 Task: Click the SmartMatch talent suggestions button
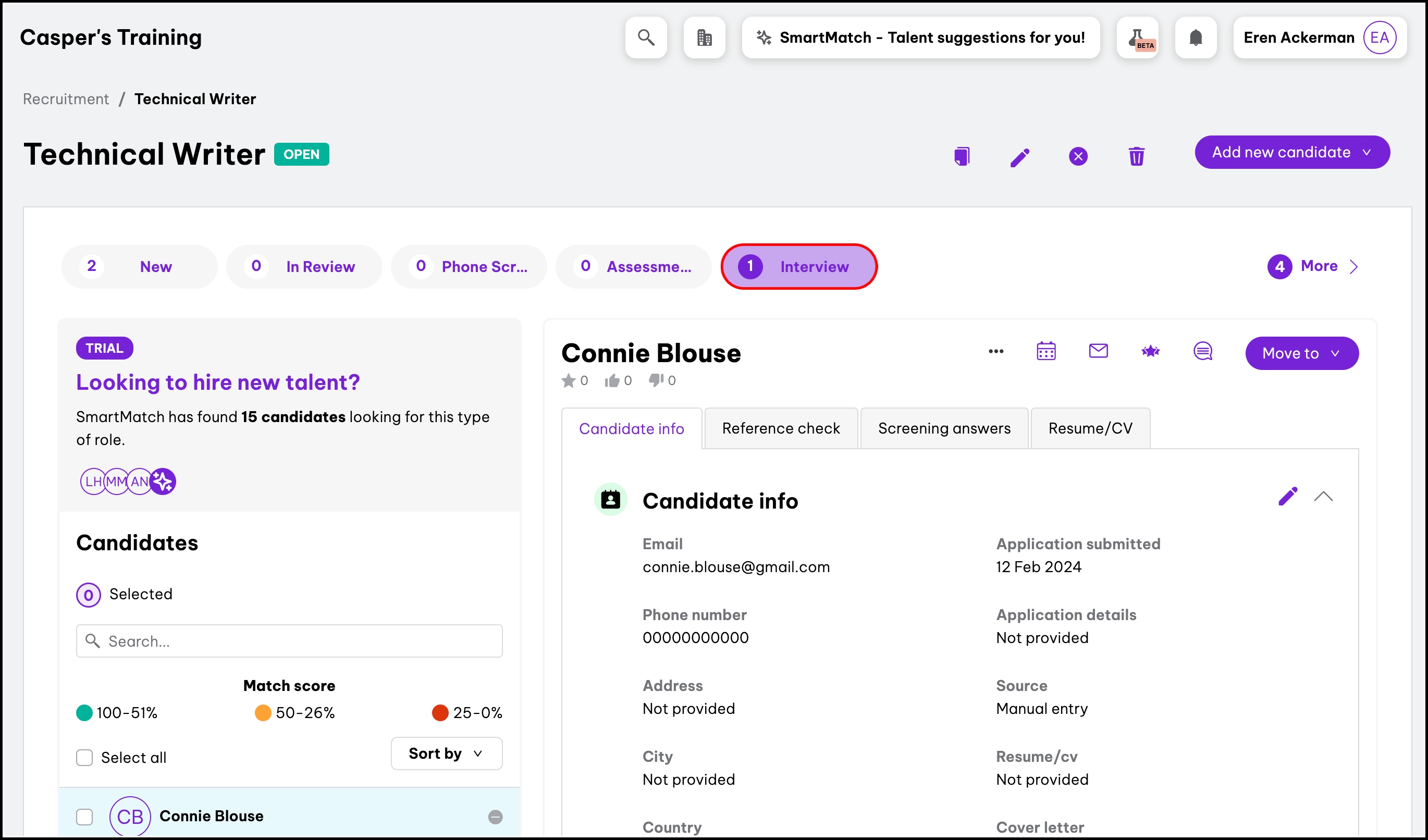pyautogui.click(x=920, y=38)
